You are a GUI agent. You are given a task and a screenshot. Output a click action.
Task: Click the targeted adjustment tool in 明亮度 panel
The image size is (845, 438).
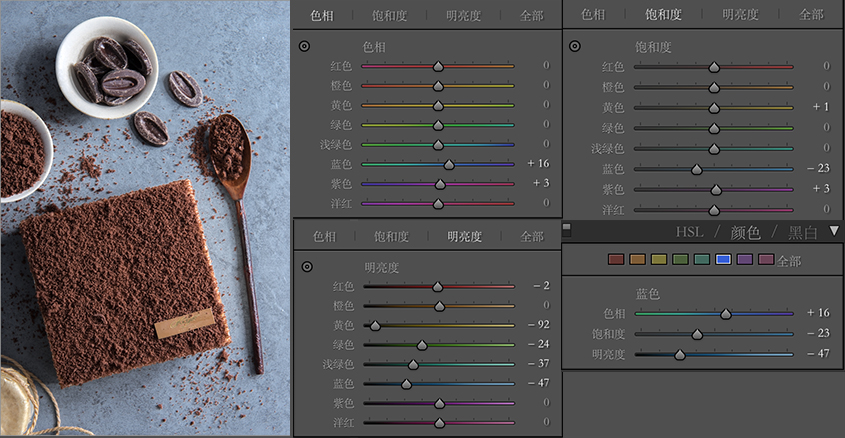[x=307, y=267]
